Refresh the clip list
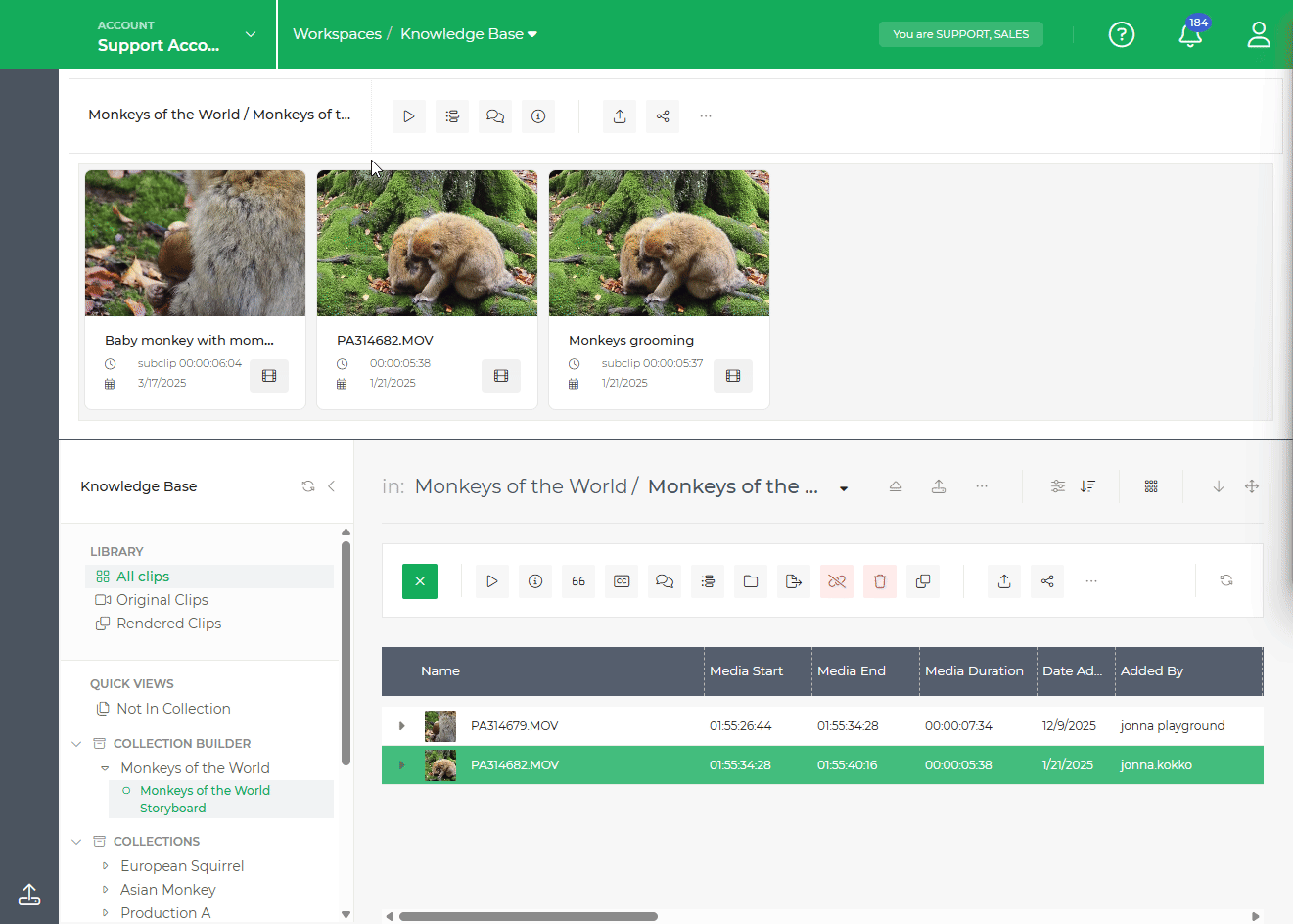1293x924 pixels. click(1226, 579)
